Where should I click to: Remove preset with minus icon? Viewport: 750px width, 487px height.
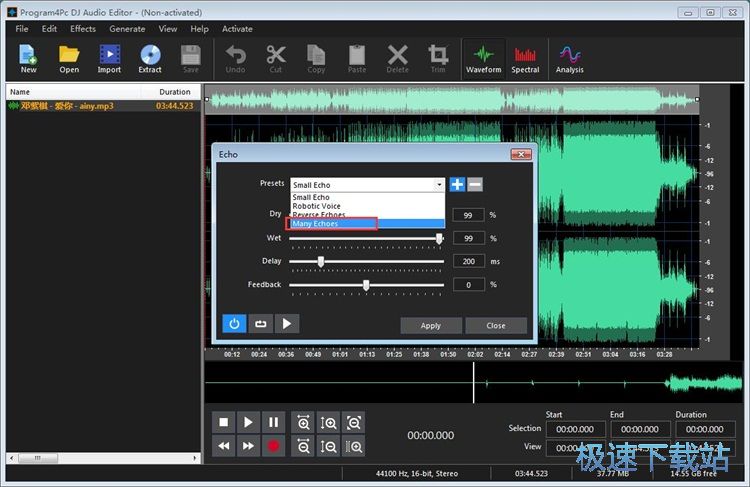(475, 184)
